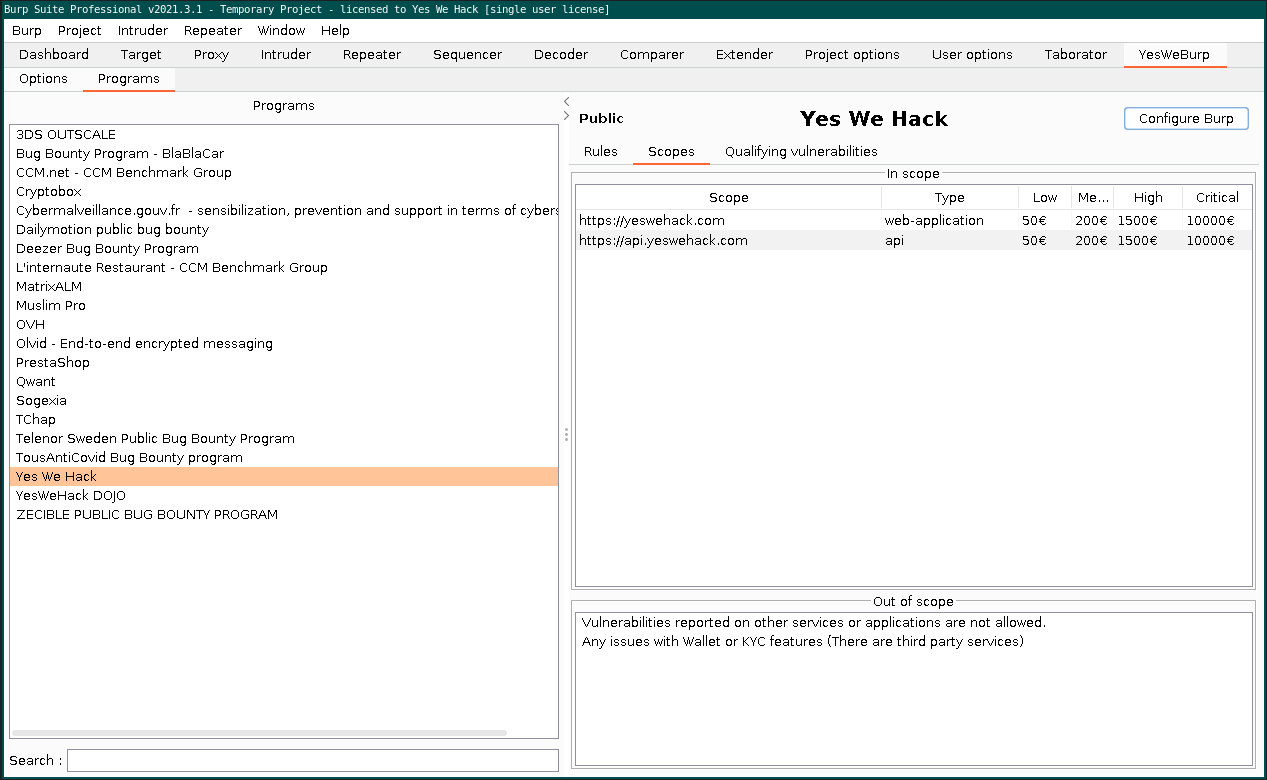Select the YesWeHack DOJO program

[284, 496]
